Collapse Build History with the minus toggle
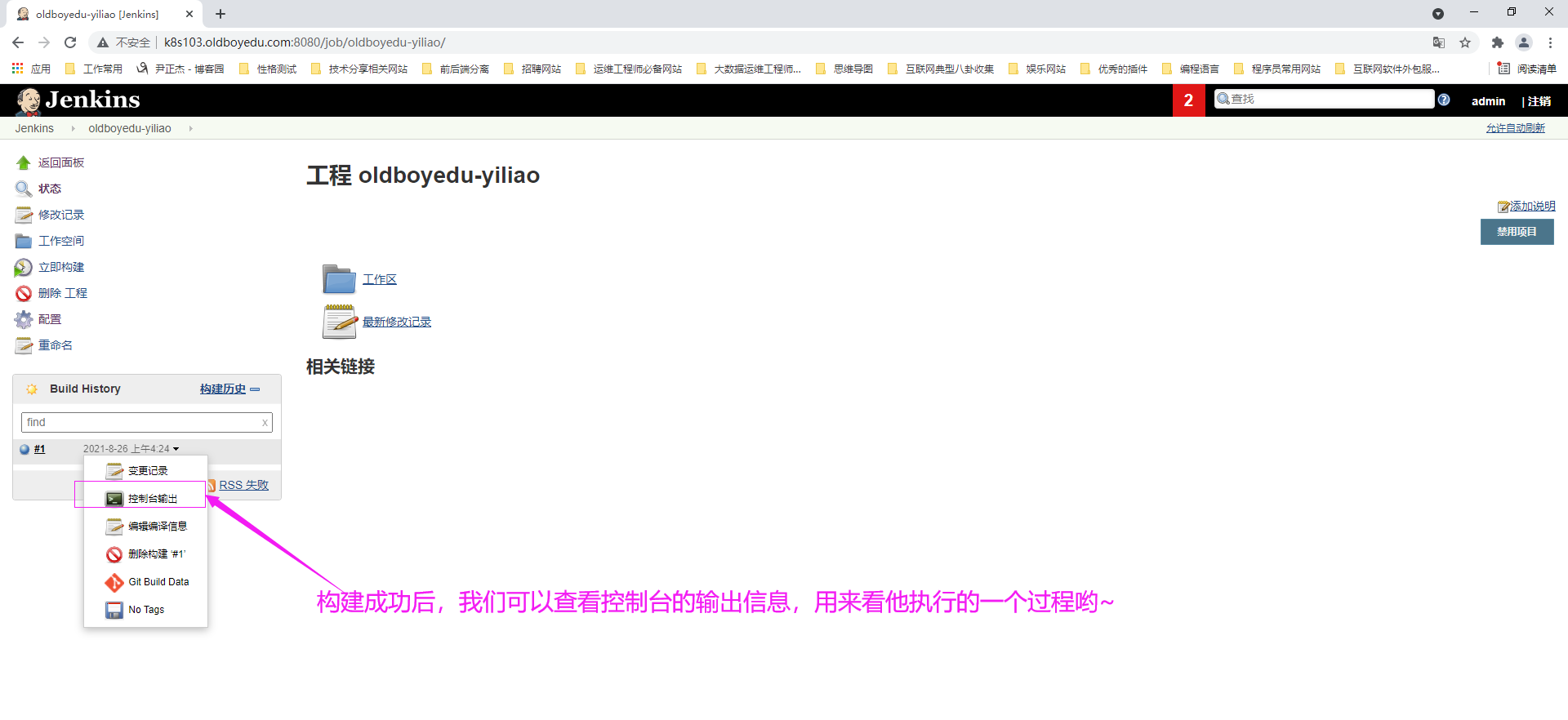The image size is (1568, 720). coord(256,389)
